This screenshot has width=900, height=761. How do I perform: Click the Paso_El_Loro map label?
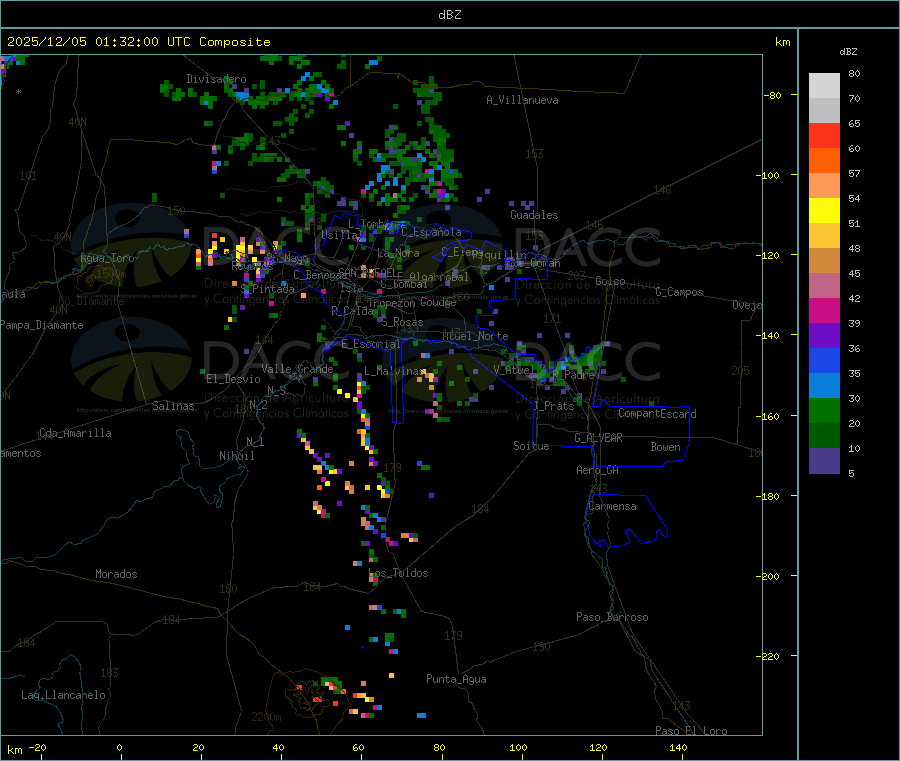point(692,731)
